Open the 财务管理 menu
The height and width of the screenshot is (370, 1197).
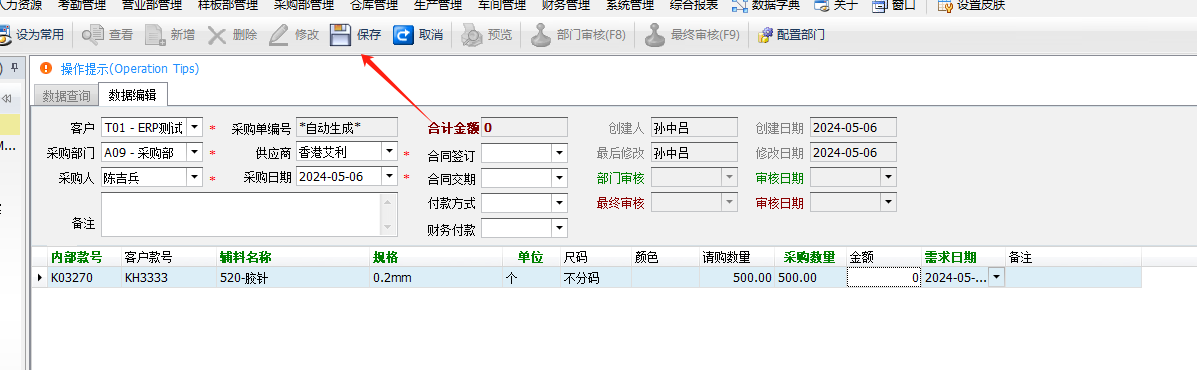tap(566, 5)
